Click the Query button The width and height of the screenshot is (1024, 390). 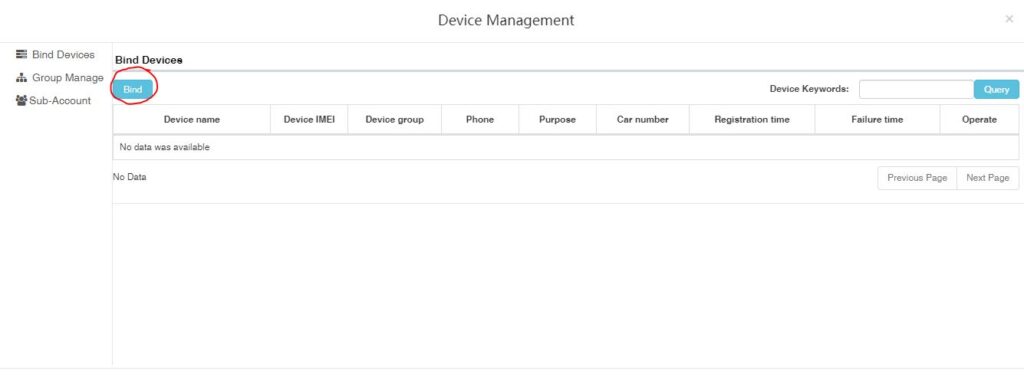(996, 89)
